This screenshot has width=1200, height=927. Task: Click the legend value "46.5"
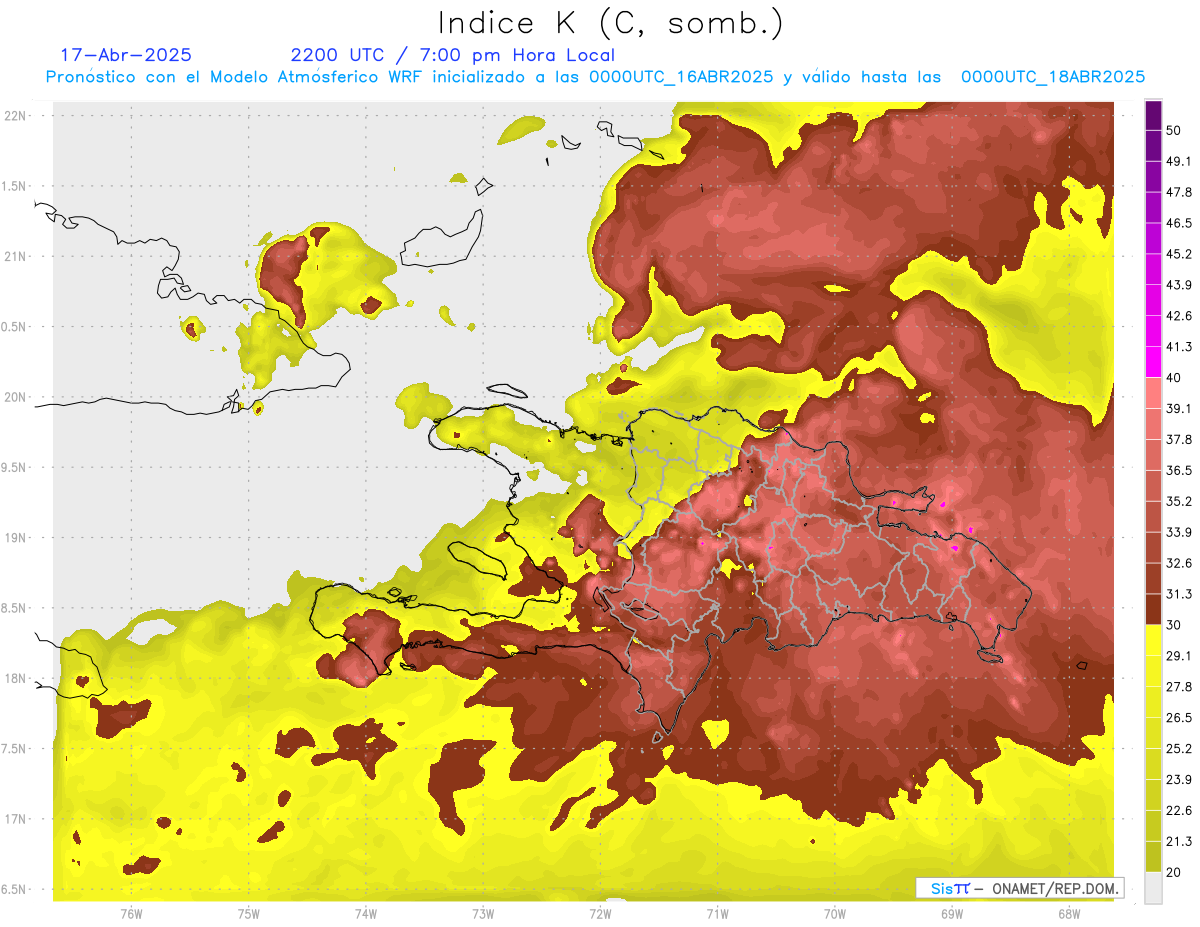(x=1179, y=223)
